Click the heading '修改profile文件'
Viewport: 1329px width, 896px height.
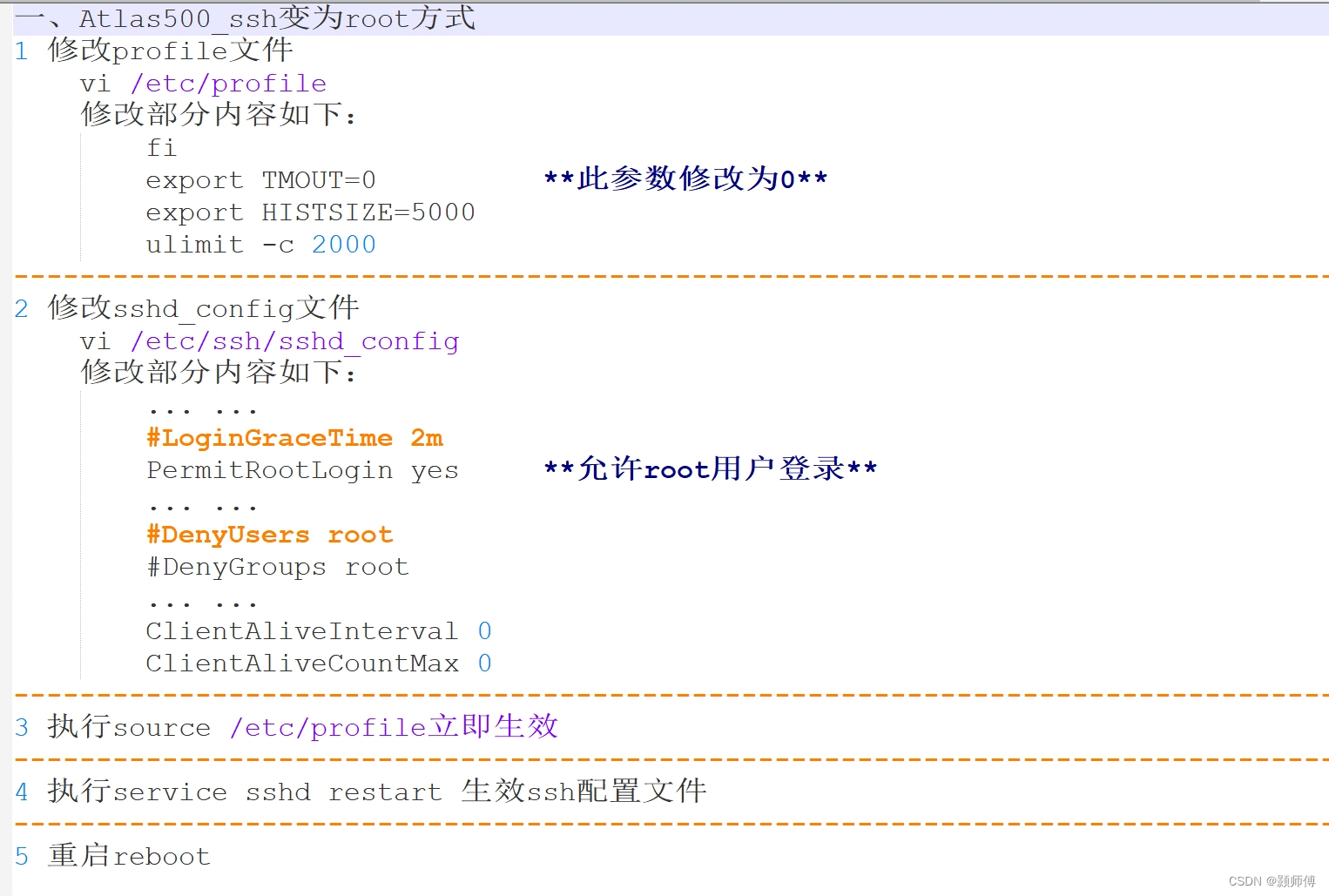(x=170, y=51)
